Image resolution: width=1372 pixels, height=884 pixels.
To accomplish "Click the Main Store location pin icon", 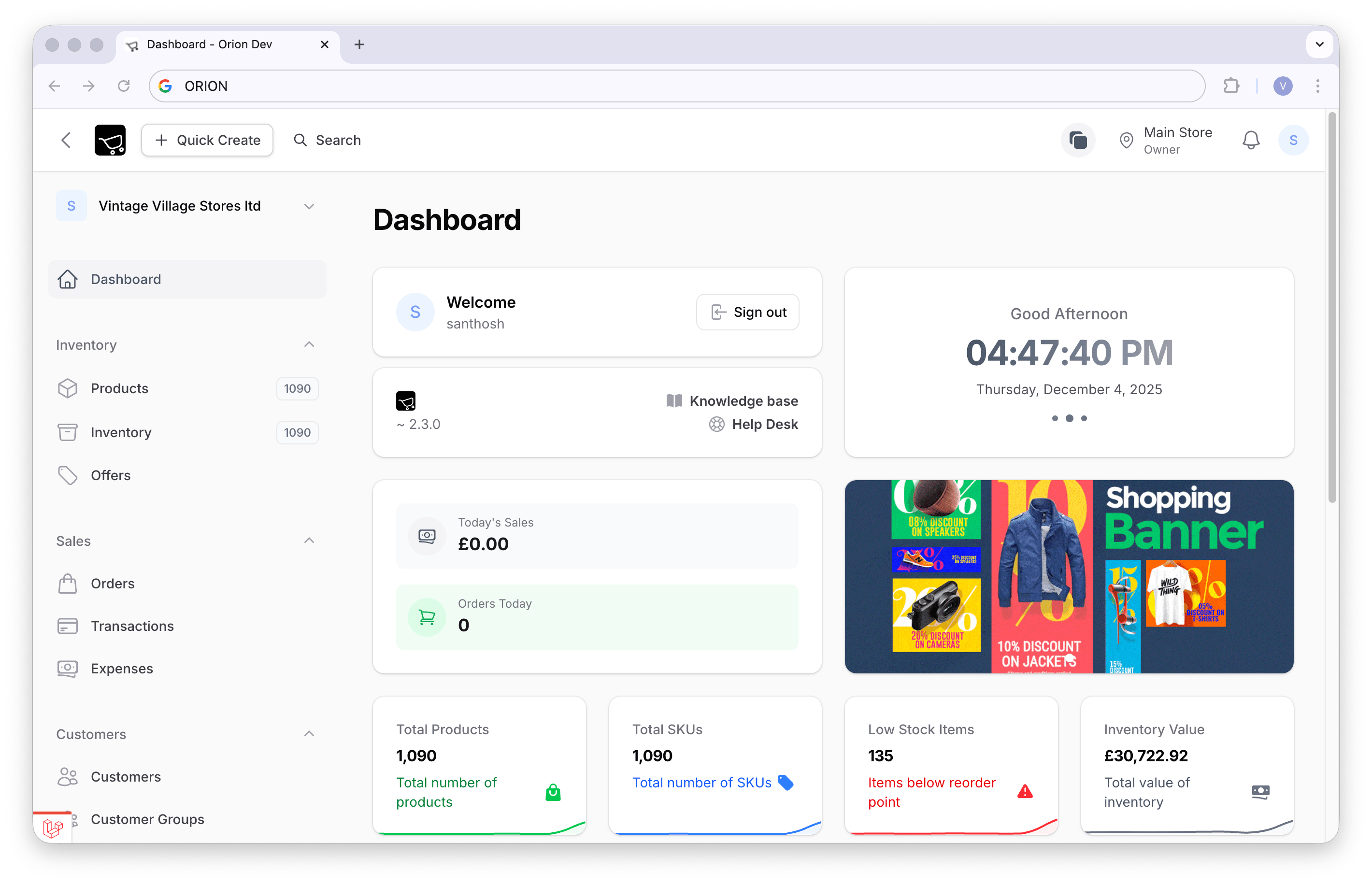I will (x=1126, y=140).
